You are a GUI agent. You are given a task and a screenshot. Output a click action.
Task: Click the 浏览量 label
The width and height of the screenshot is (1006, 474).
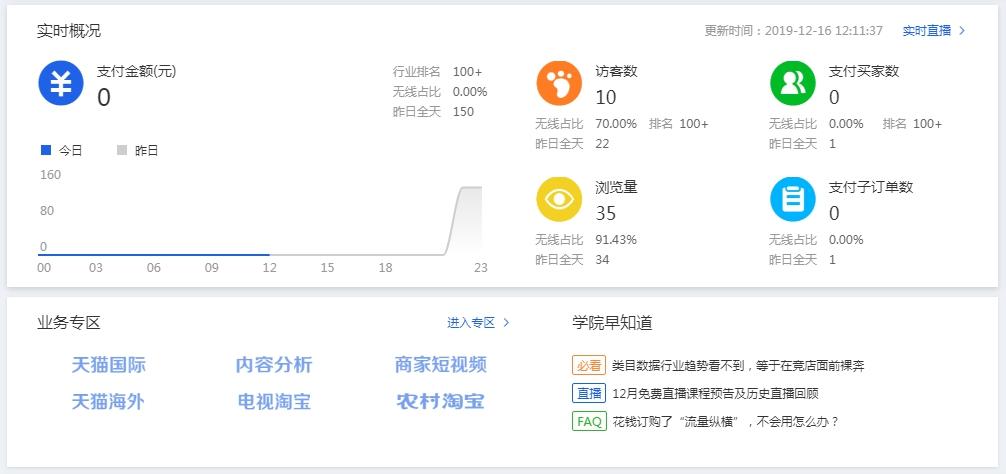617,187
